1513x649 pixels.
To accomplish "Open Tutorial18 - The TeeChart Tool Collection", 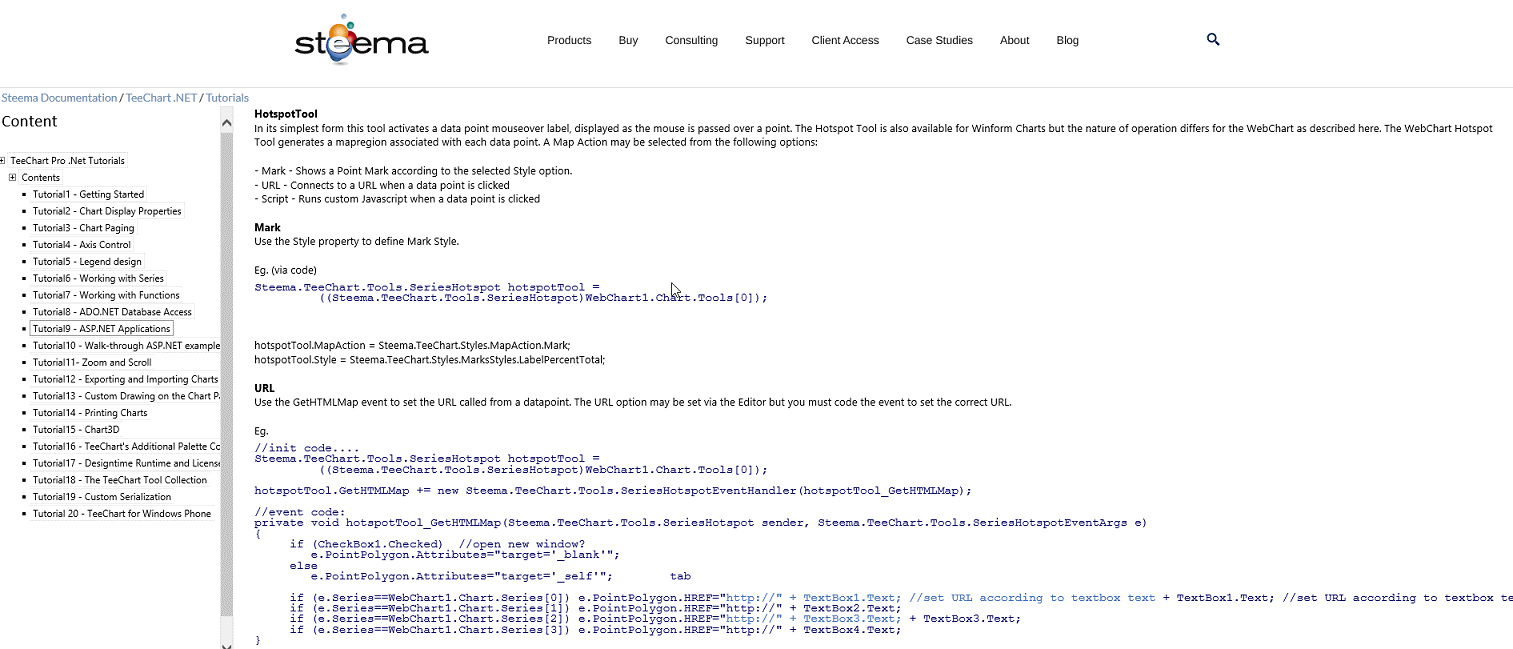I will click(120, 480).
